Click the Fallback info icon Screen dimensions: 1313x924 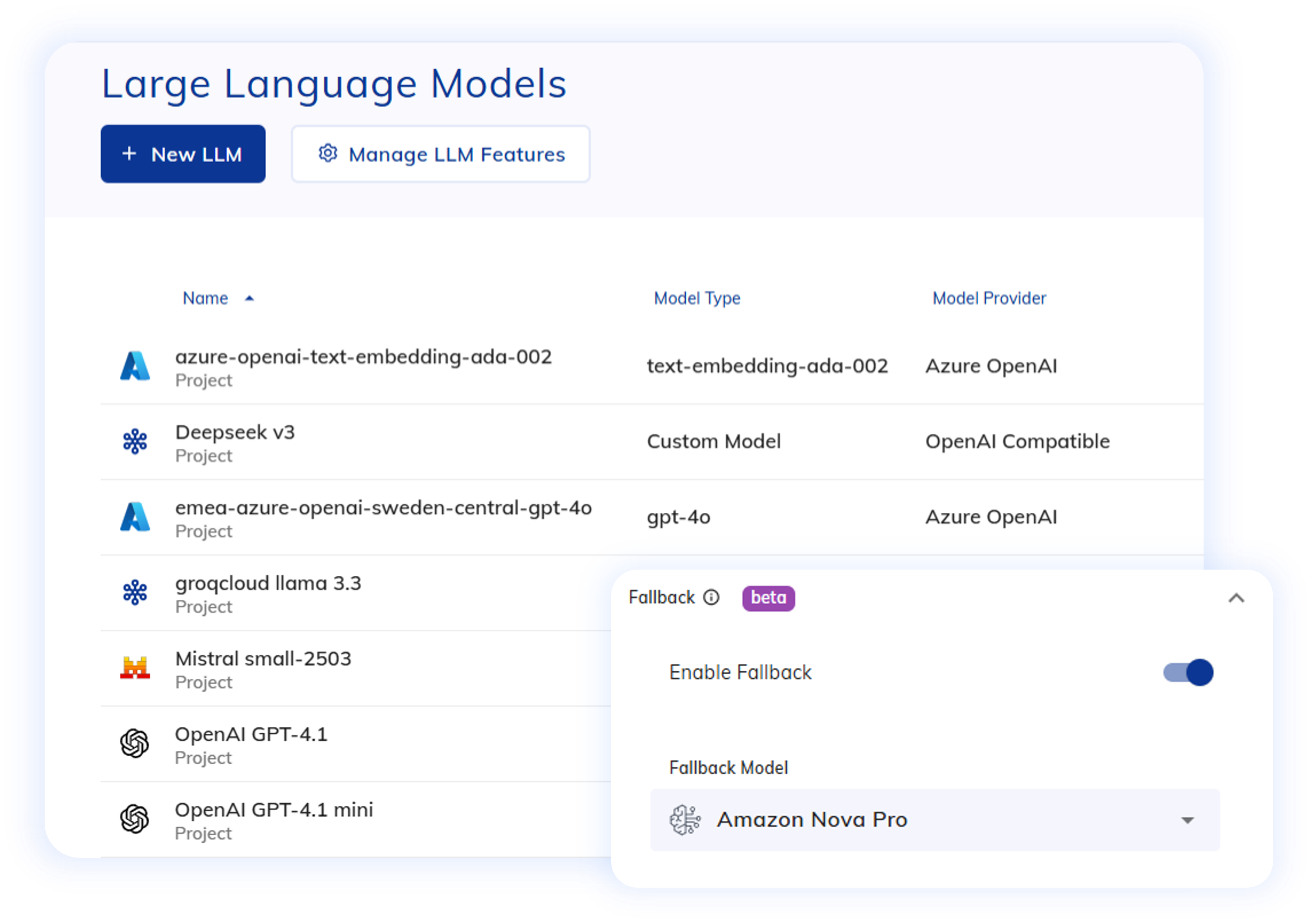pyautogui.click(x=712, y=598)
